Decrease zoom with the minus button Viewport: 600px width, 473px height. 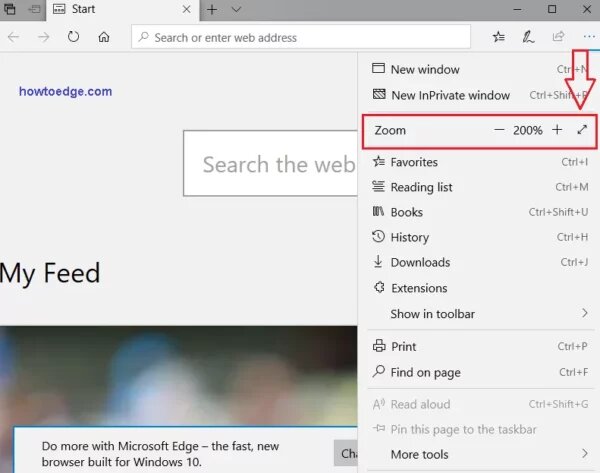(x=499, y=130)
